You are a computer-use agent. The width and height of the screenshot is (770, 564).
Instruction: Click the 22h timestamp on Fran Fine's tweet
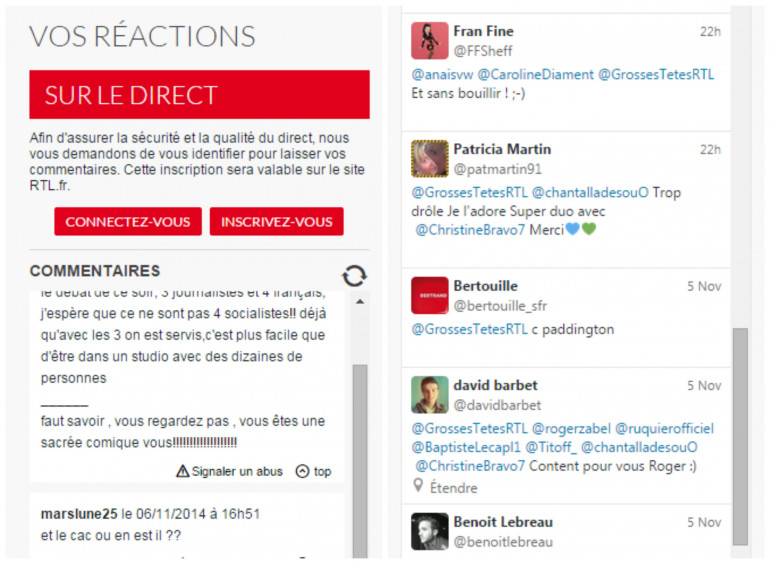[710, 32]
